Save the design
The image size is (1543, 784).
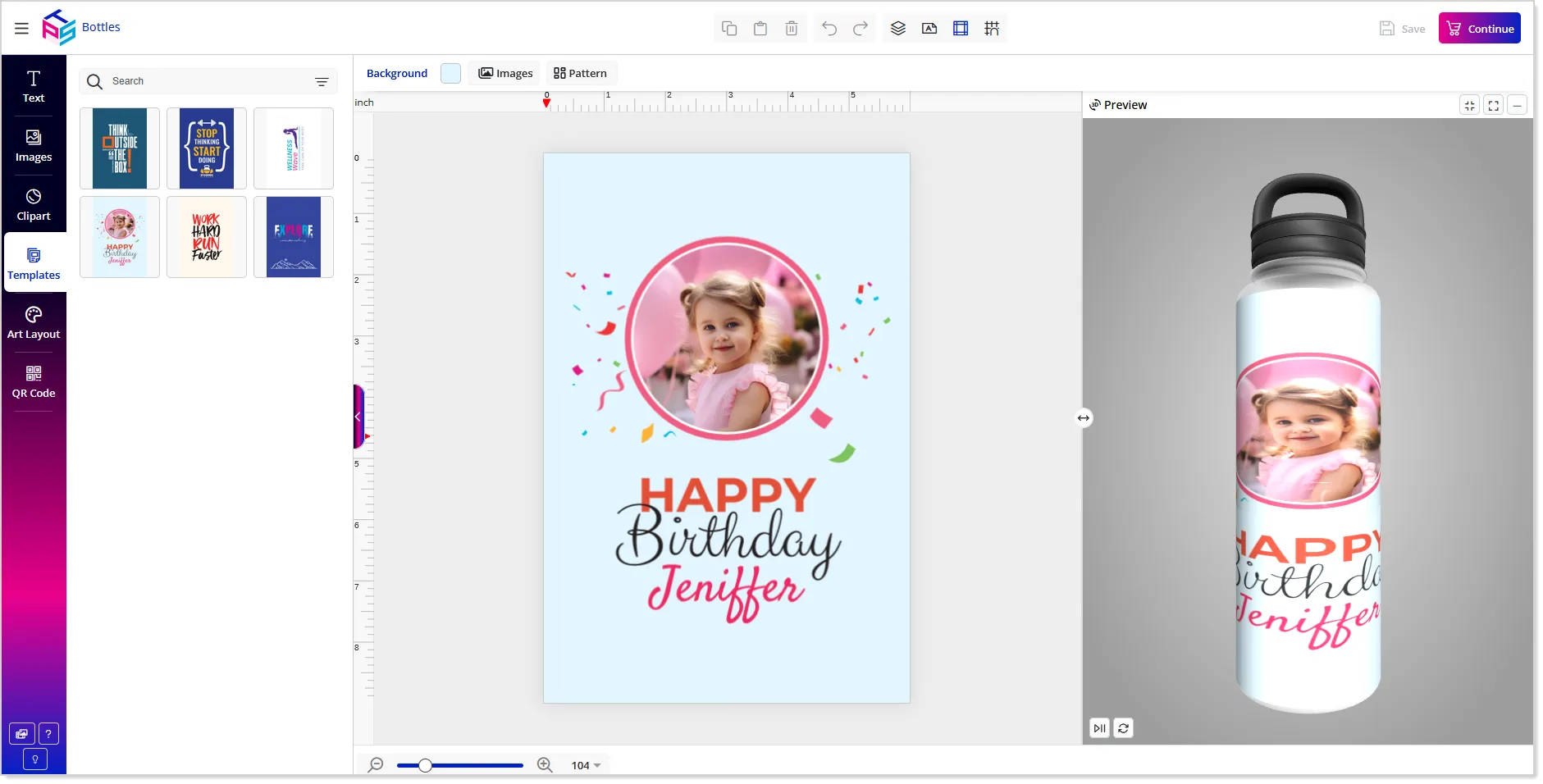[x=1402, y=29]
